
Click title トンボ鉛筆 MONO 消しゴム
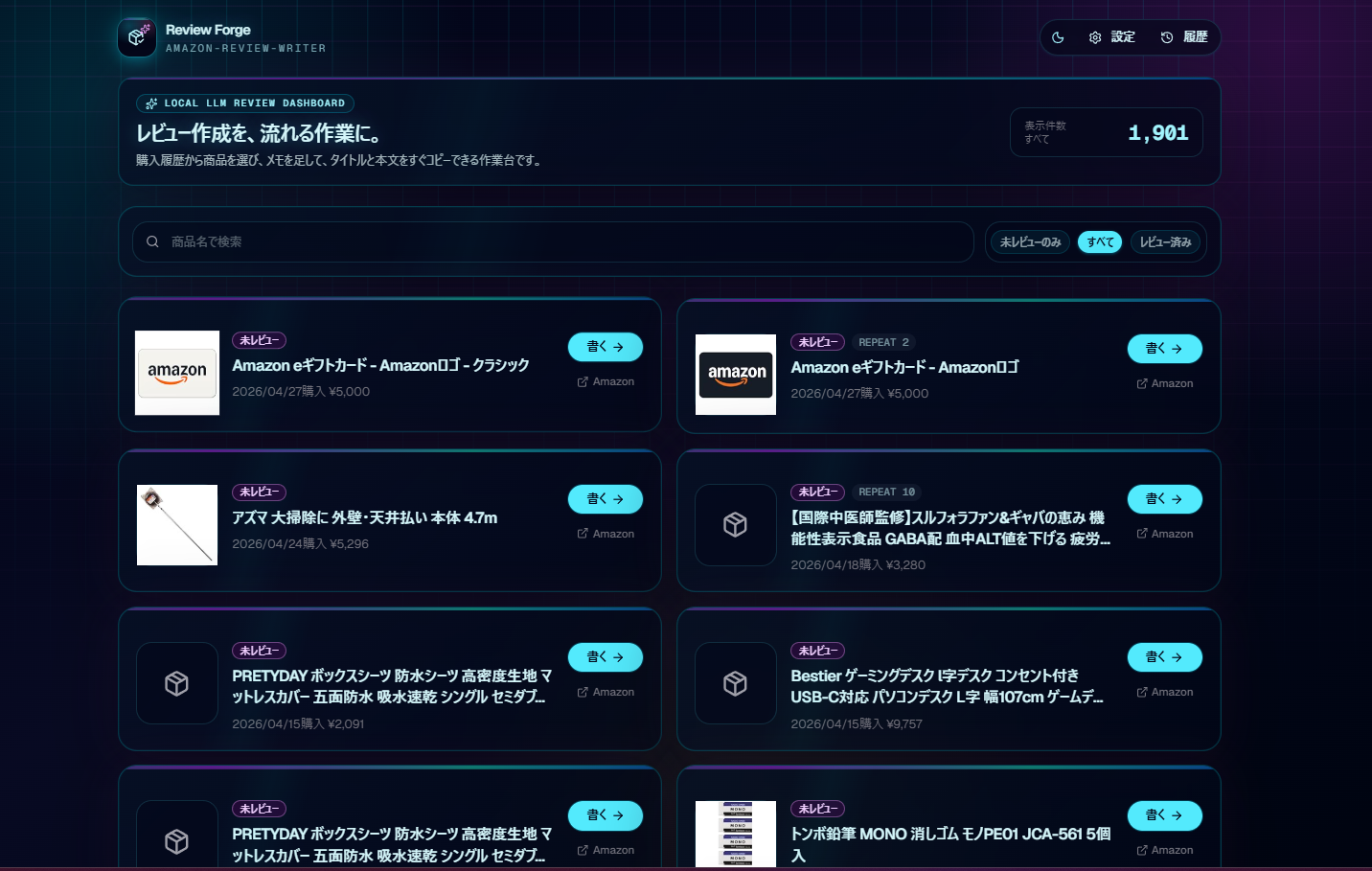click(x=950, y=844)
